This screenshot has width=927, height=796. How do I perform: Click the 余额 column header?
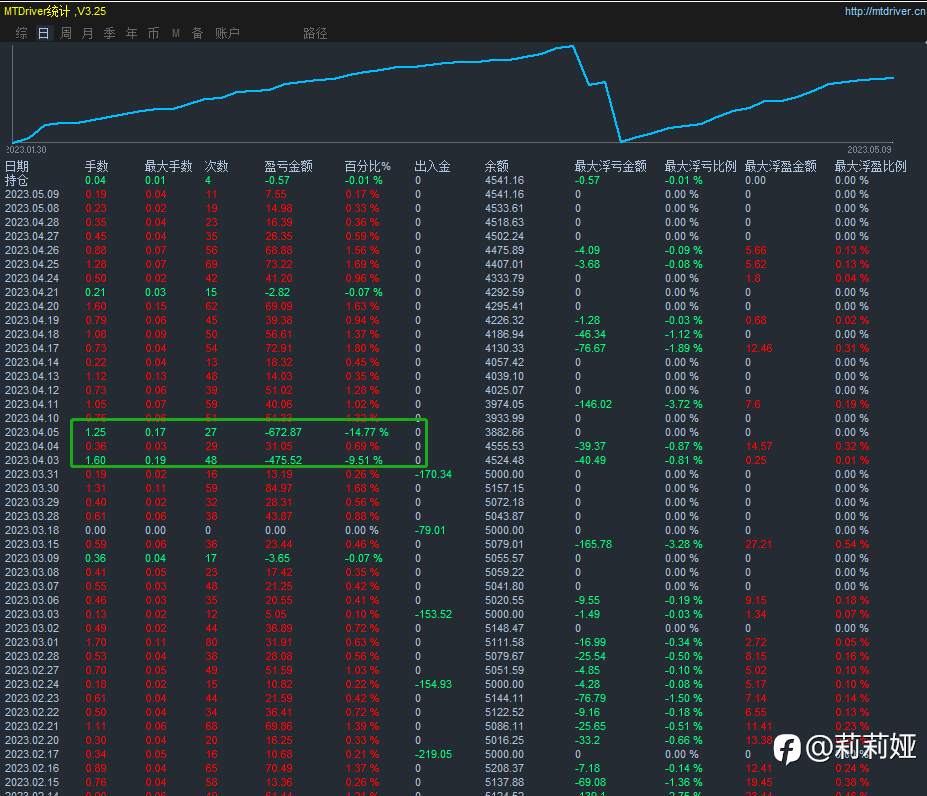497,166
